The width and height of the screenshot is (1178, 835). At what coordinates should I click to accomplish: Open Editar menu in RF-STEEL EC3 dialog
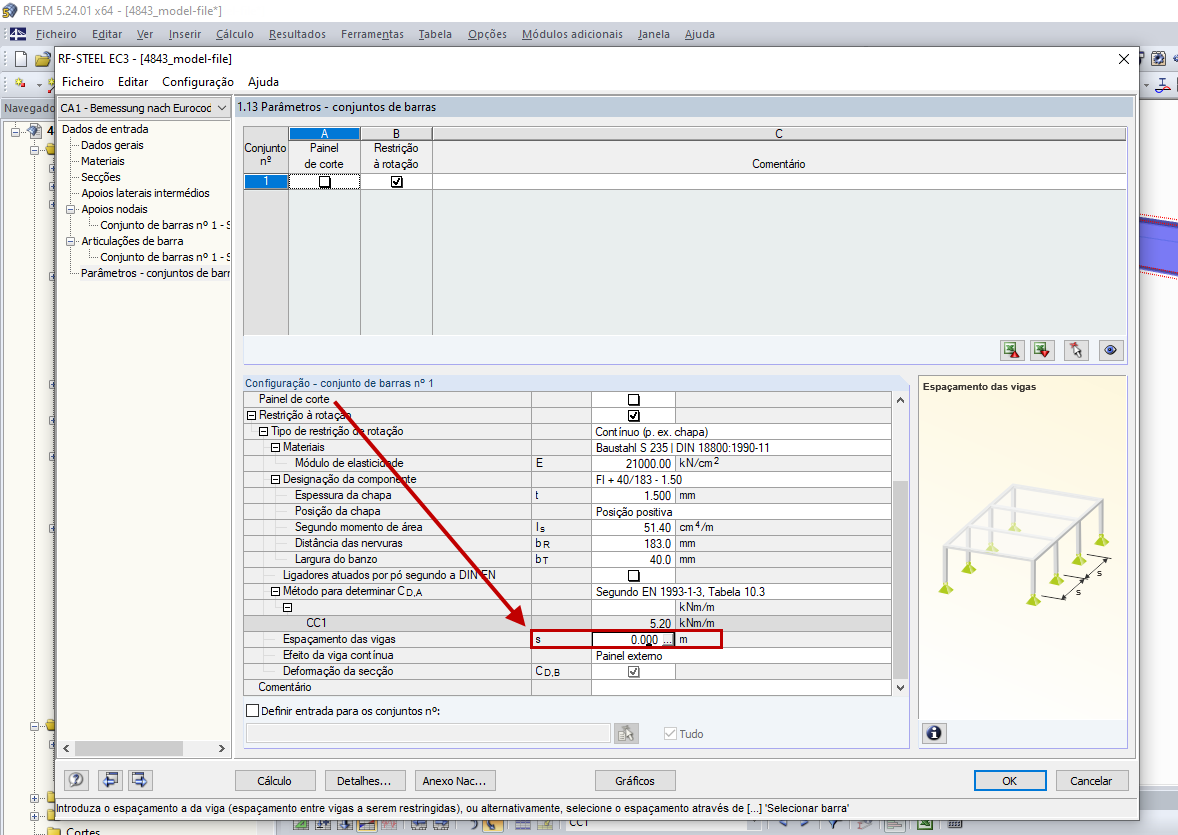(133, 82)
